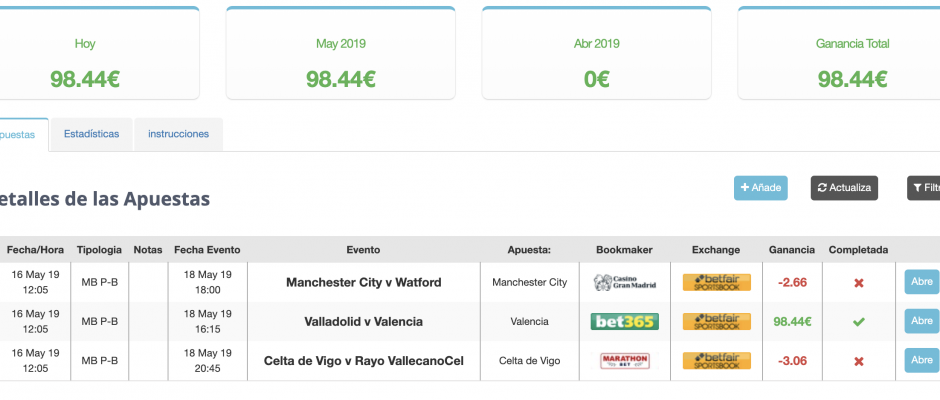
Task: Sort by the Ganancia column header
Action: [792, 249]
